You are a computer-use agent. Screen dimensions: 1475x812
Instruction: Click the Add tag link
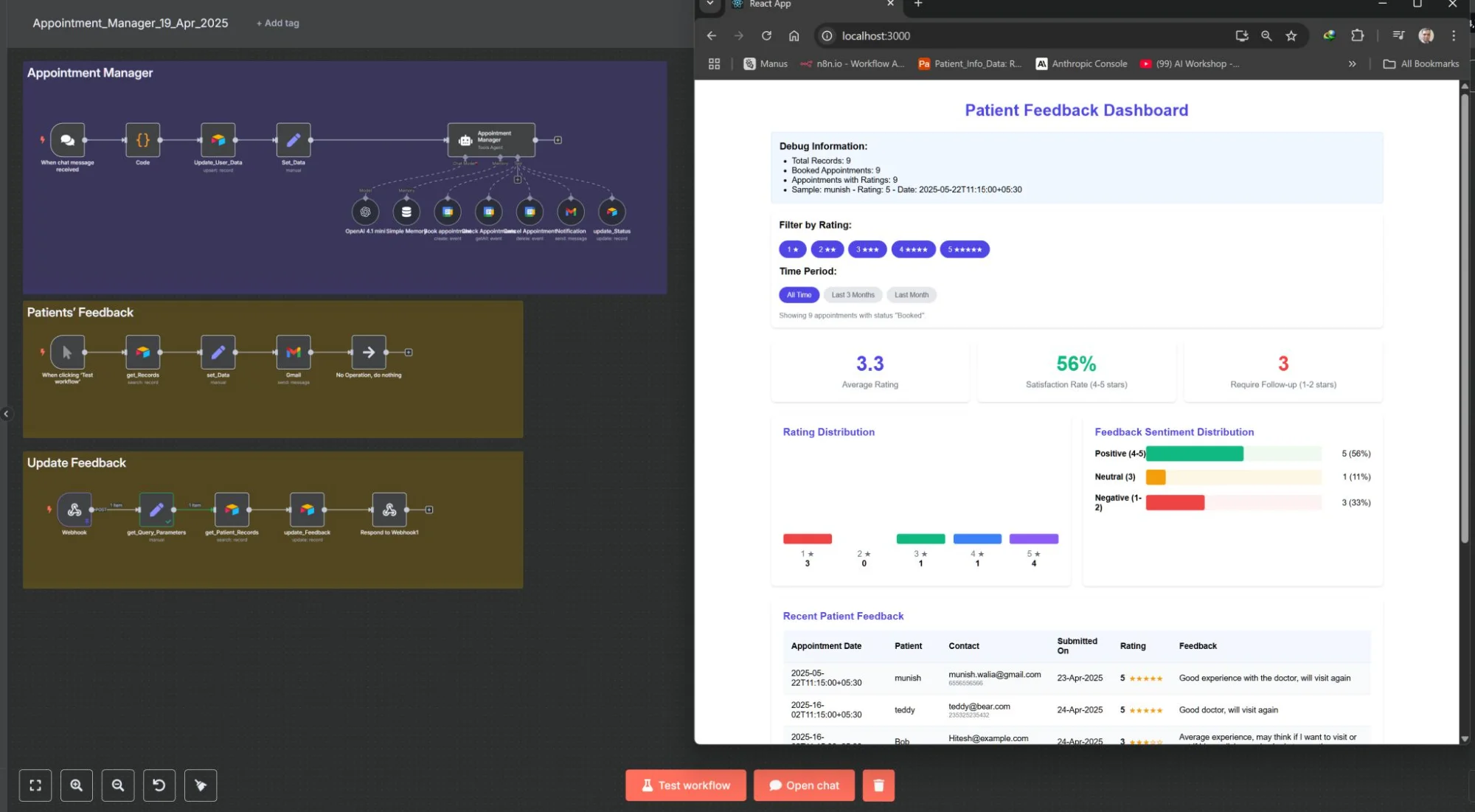[x=277, y=23]
